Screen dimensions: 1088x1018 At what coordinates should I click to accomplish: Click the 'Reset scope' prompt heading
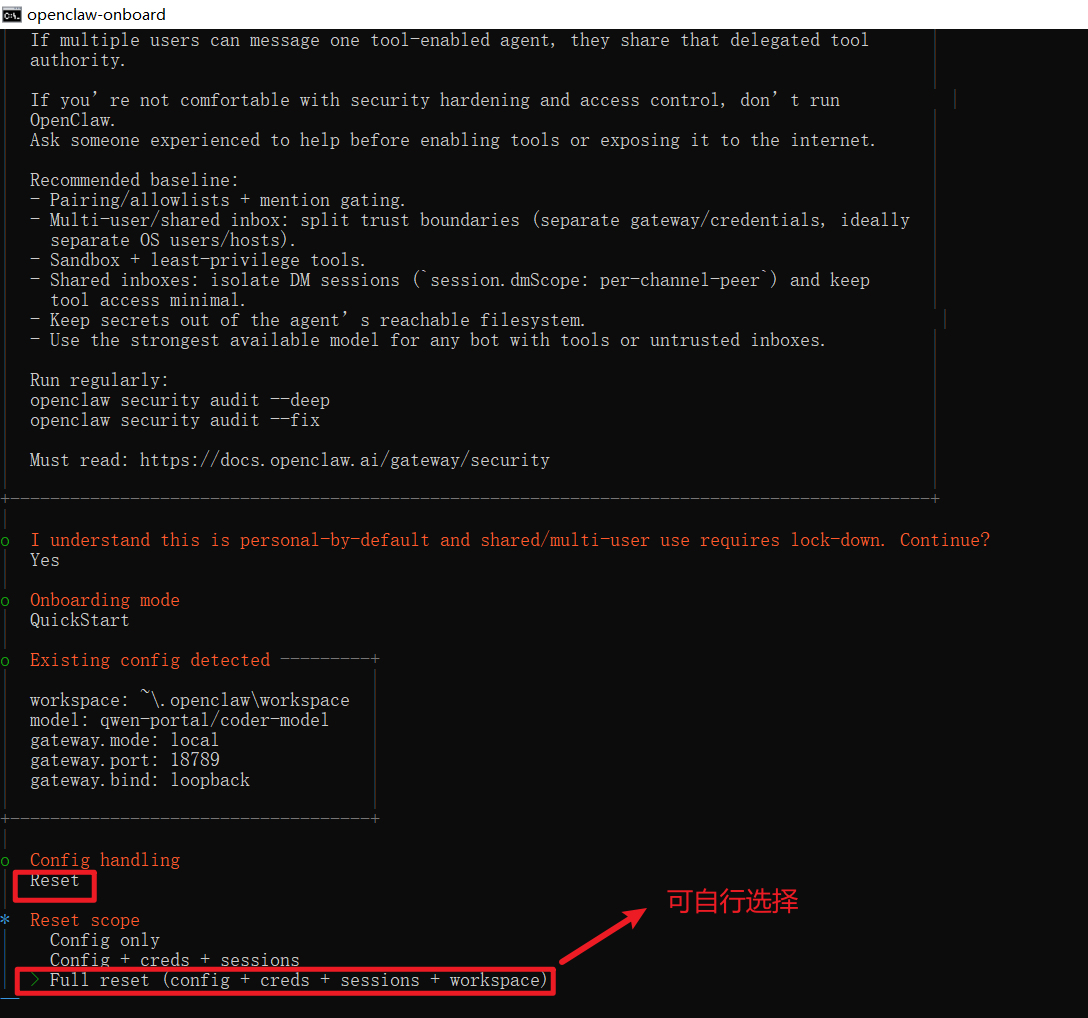(x=85, y=920)
